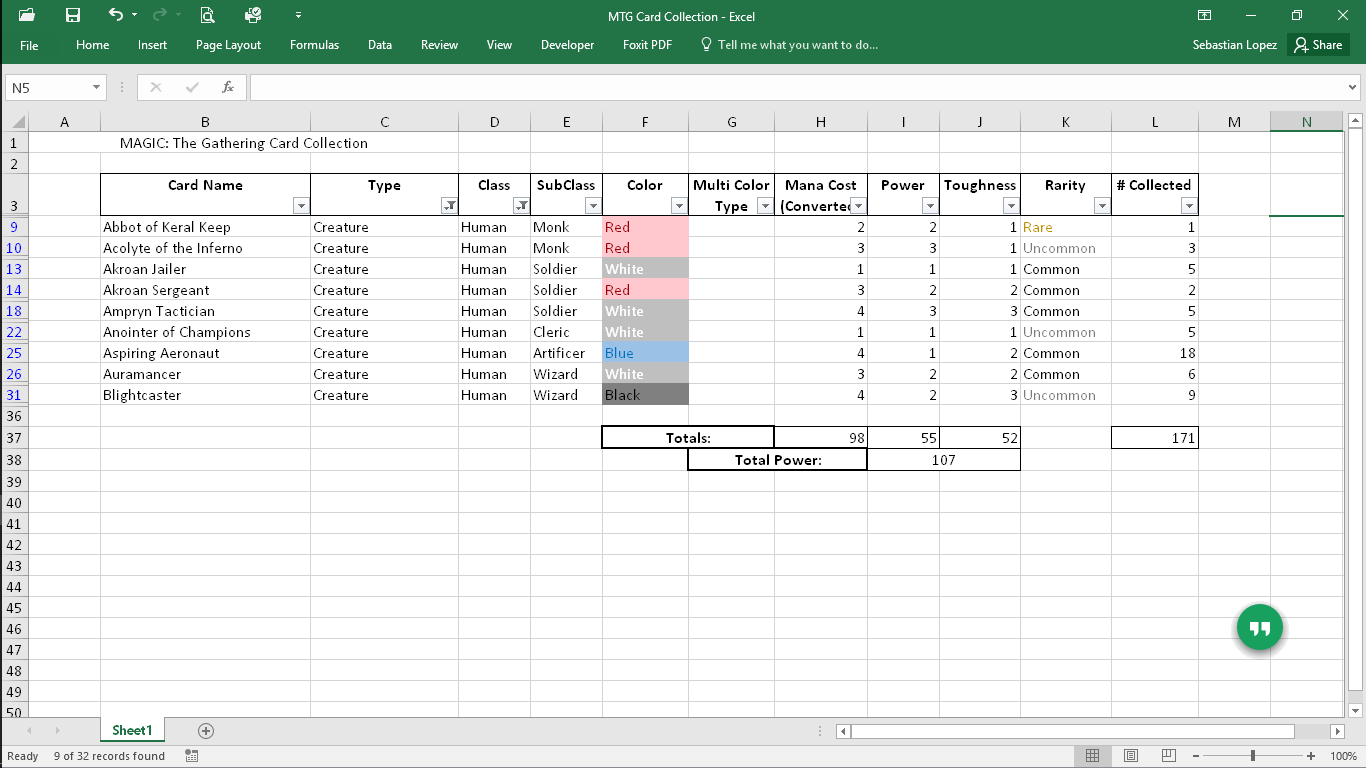Click the zoom in plus icon
1366x768 pixels.
[1311, 756]
